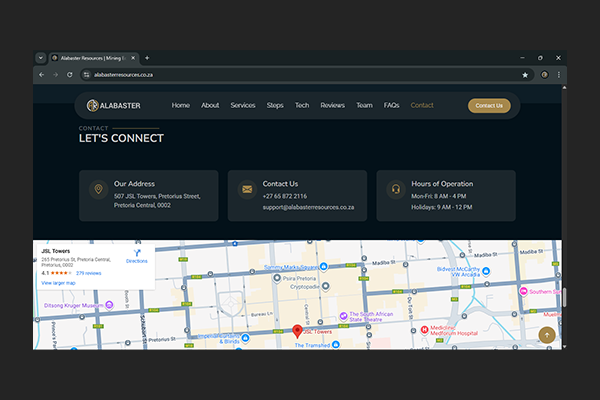The height and width of the screenshot is (400, 600).
Task: Click 507 JSL Towers address text
Action: (x=157, y=201)
